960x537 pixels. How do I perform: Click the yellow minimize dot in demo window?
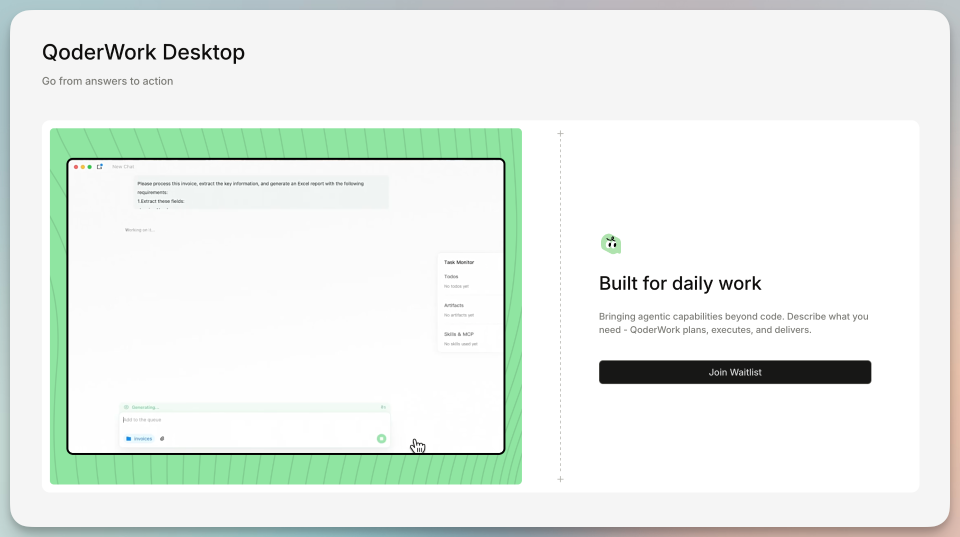coord(83,167)
